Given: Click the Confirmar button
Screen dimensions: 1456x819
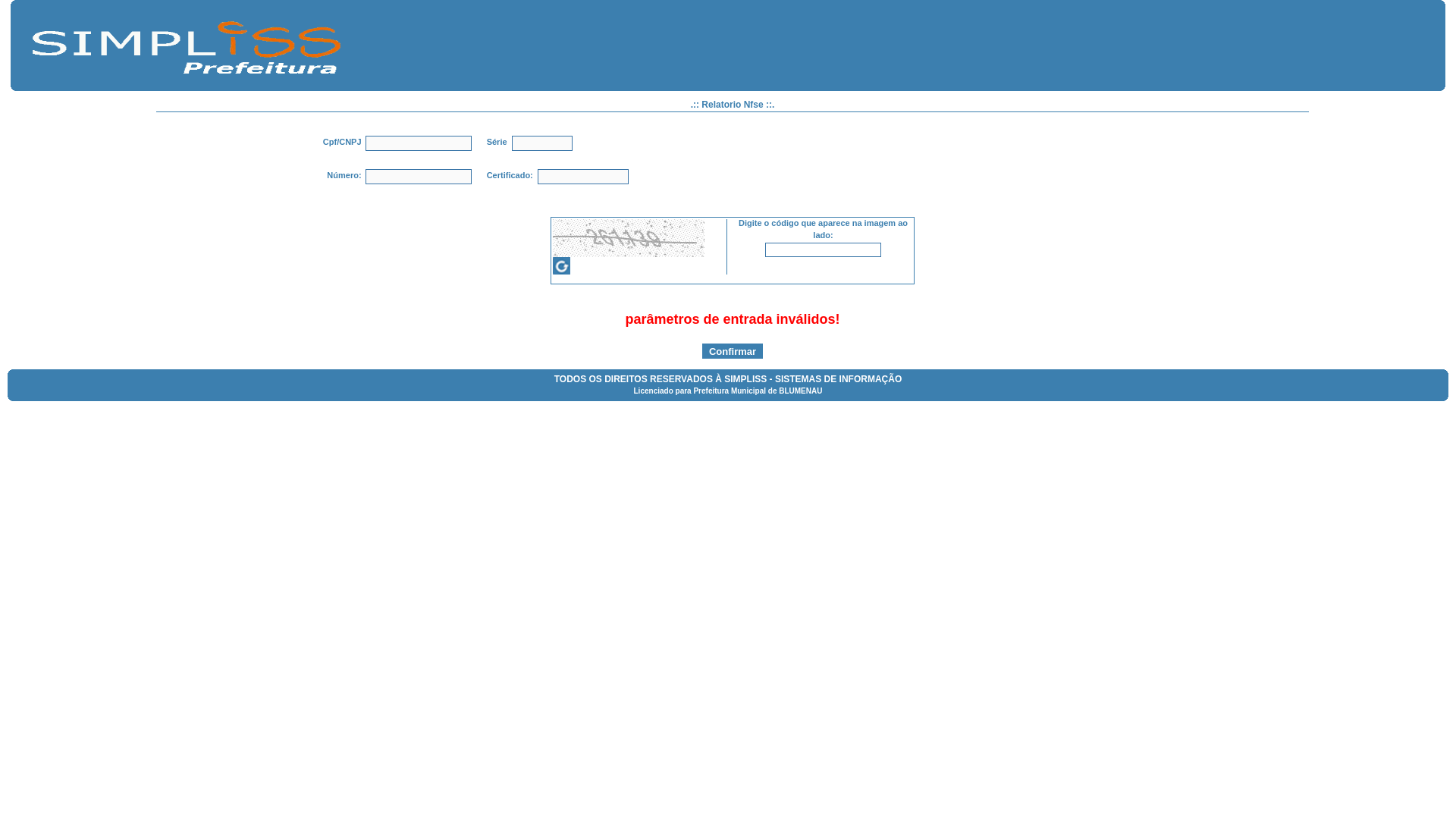Looking at the screenshot, I should pyautogui.click(x=733, y=351).
